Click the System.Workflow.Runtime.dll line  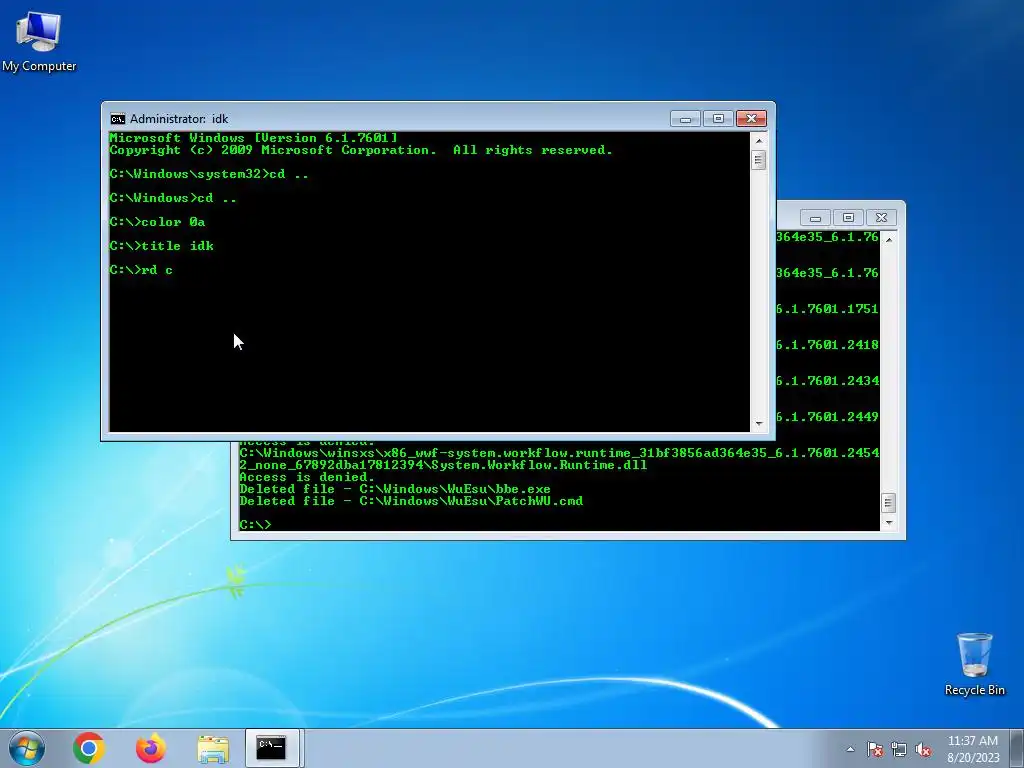click(x=443, y=465)
